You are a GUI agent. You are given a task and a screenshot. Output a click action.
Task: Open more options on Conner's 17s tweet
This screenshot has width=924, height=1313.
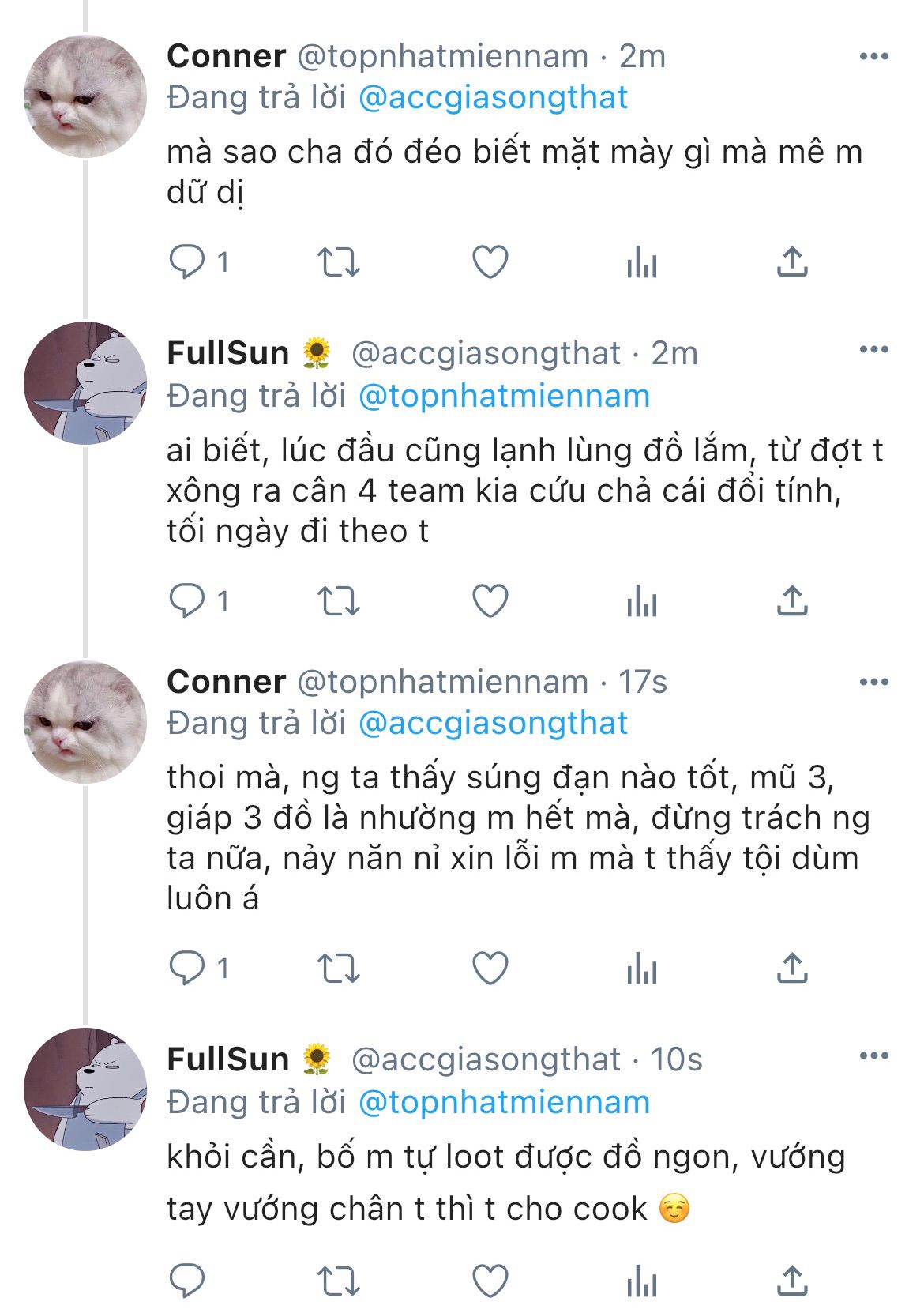click(x=873, y=682)
